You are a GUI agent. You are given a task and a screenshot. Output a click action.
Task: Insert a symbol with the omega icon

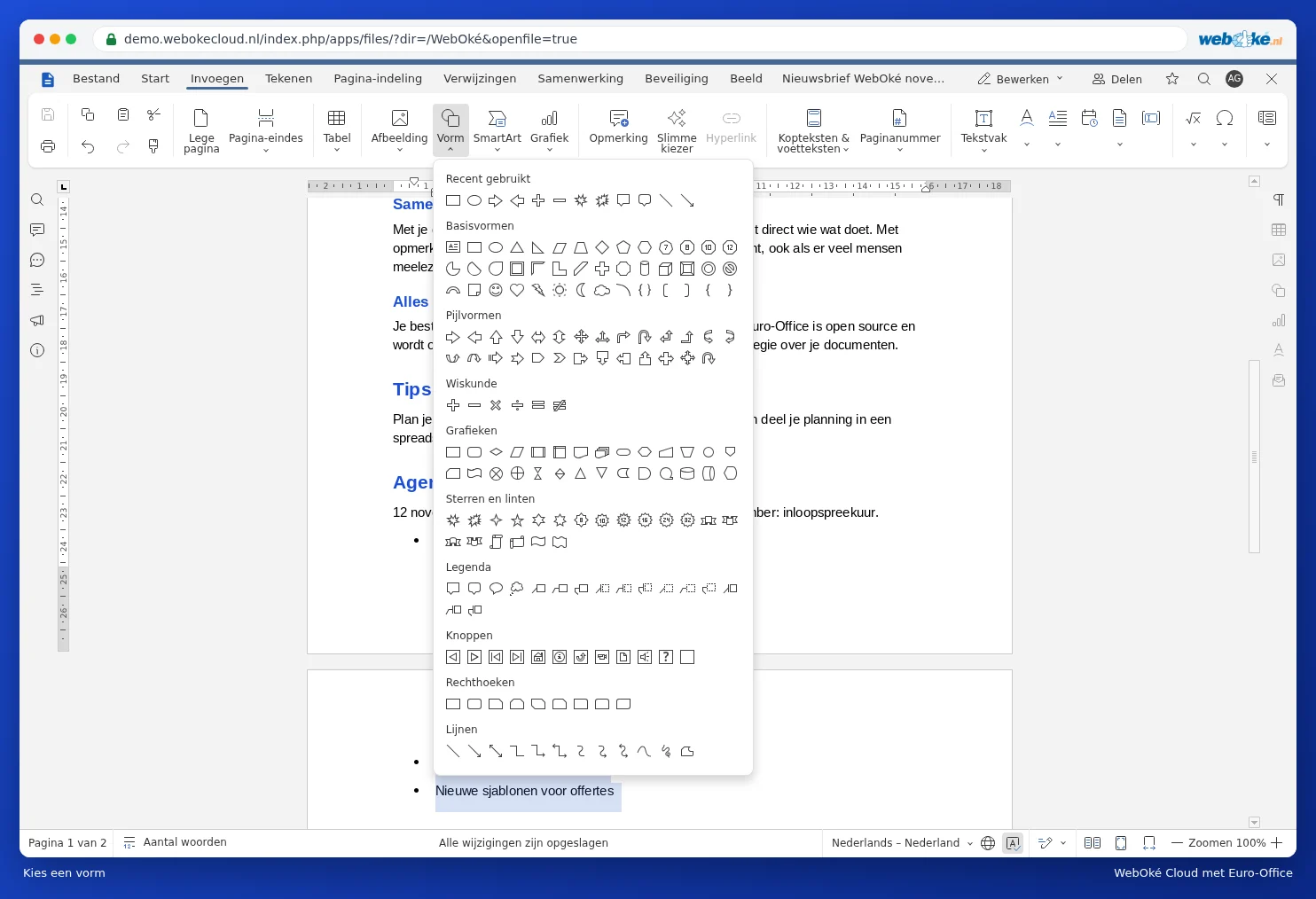point(1225,118)
